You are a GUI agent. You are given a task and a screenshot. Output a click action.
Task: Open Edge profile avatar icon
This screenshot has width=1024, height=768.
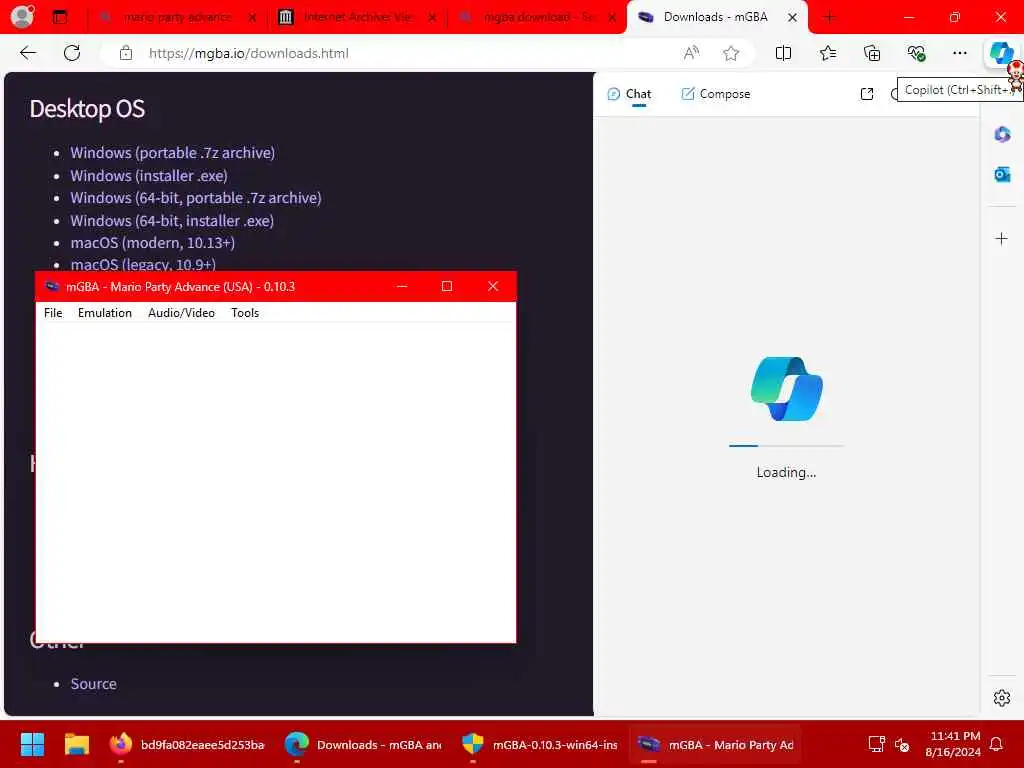[x=22, y=17]
